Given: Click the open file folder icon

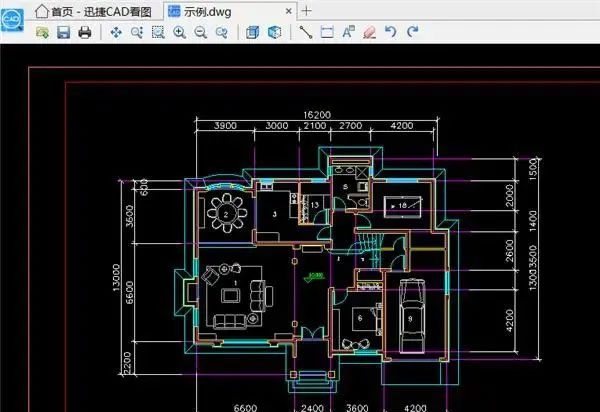Looking at the screenshot, I should (x=42, y=33).
